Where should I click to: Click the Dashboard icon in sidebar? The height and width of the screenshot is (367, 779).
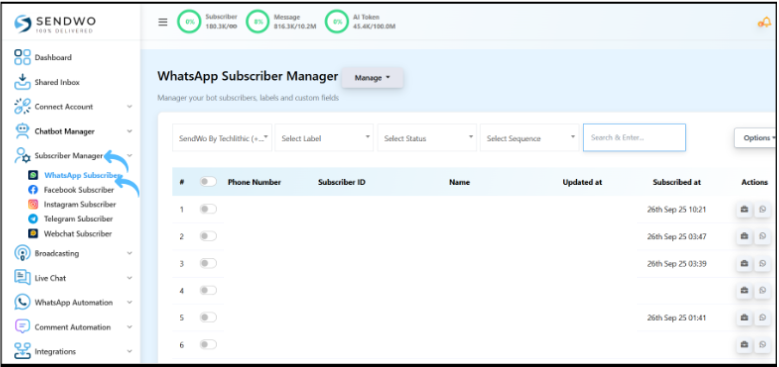point(22,57)
